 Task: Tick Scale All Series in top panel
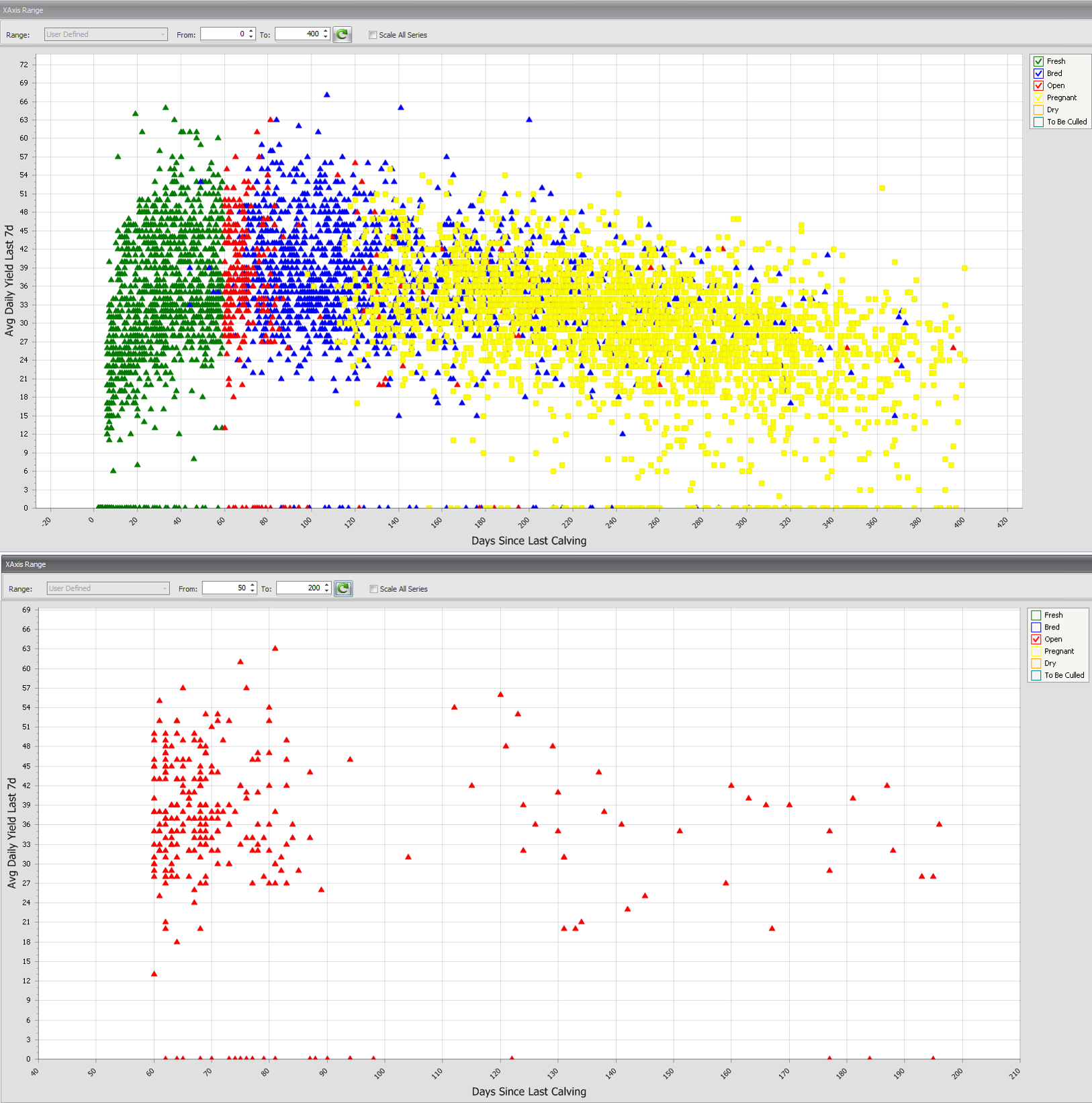pos(373,35)
